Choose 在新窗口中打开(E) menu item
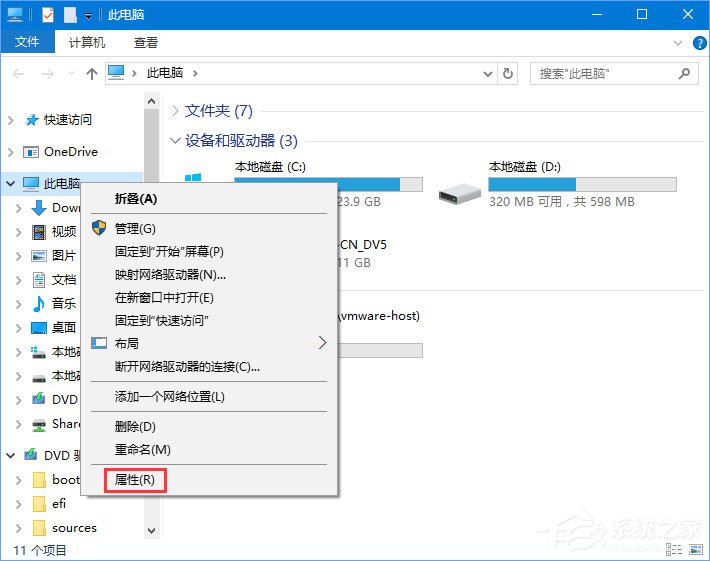The height and width of the screenshot is (561, 710). pos(208,297)
